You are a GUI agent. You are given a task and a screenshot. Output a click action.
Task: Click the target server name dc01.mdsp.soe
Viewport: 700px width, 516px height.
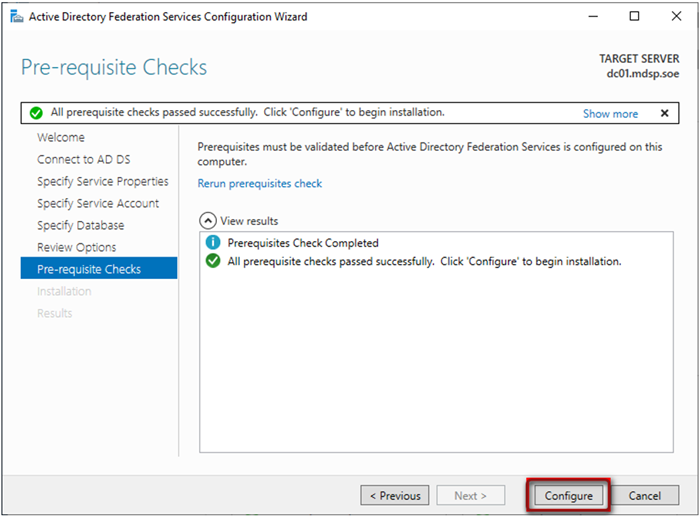tap(642, 74)
